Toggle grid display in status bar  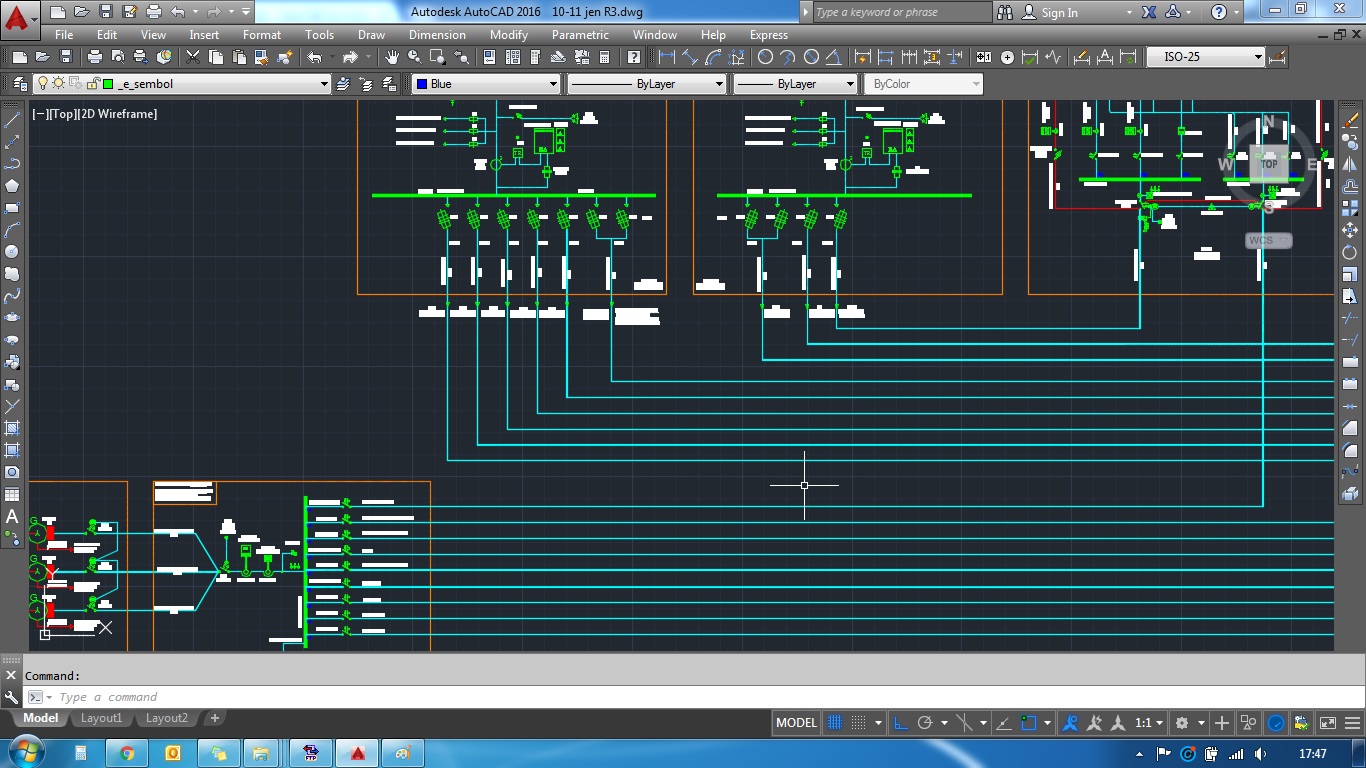[x=836, y=723]
